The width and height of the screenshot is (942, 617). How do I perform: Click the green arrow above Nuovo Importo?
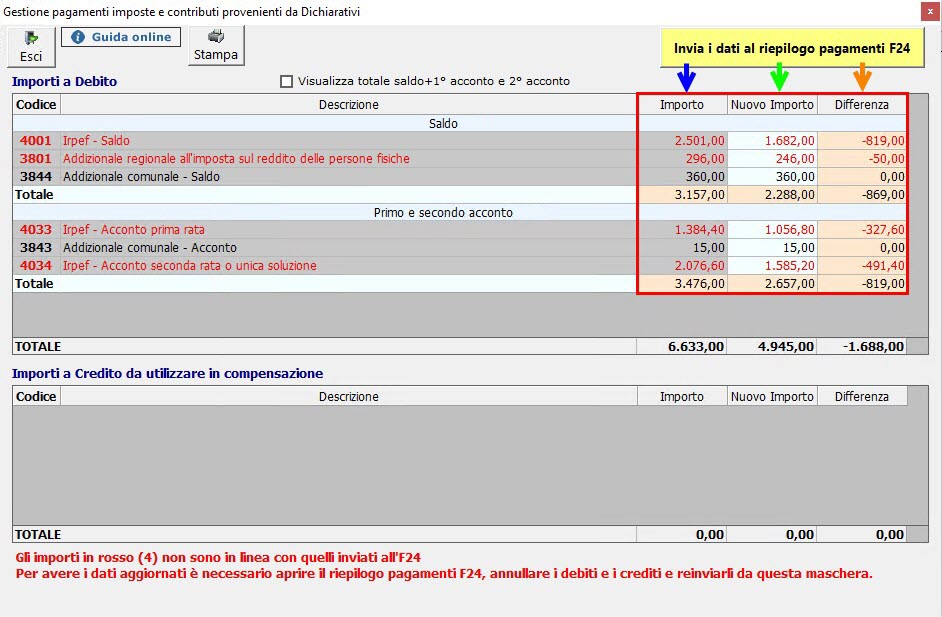click(x=779, y=76)
